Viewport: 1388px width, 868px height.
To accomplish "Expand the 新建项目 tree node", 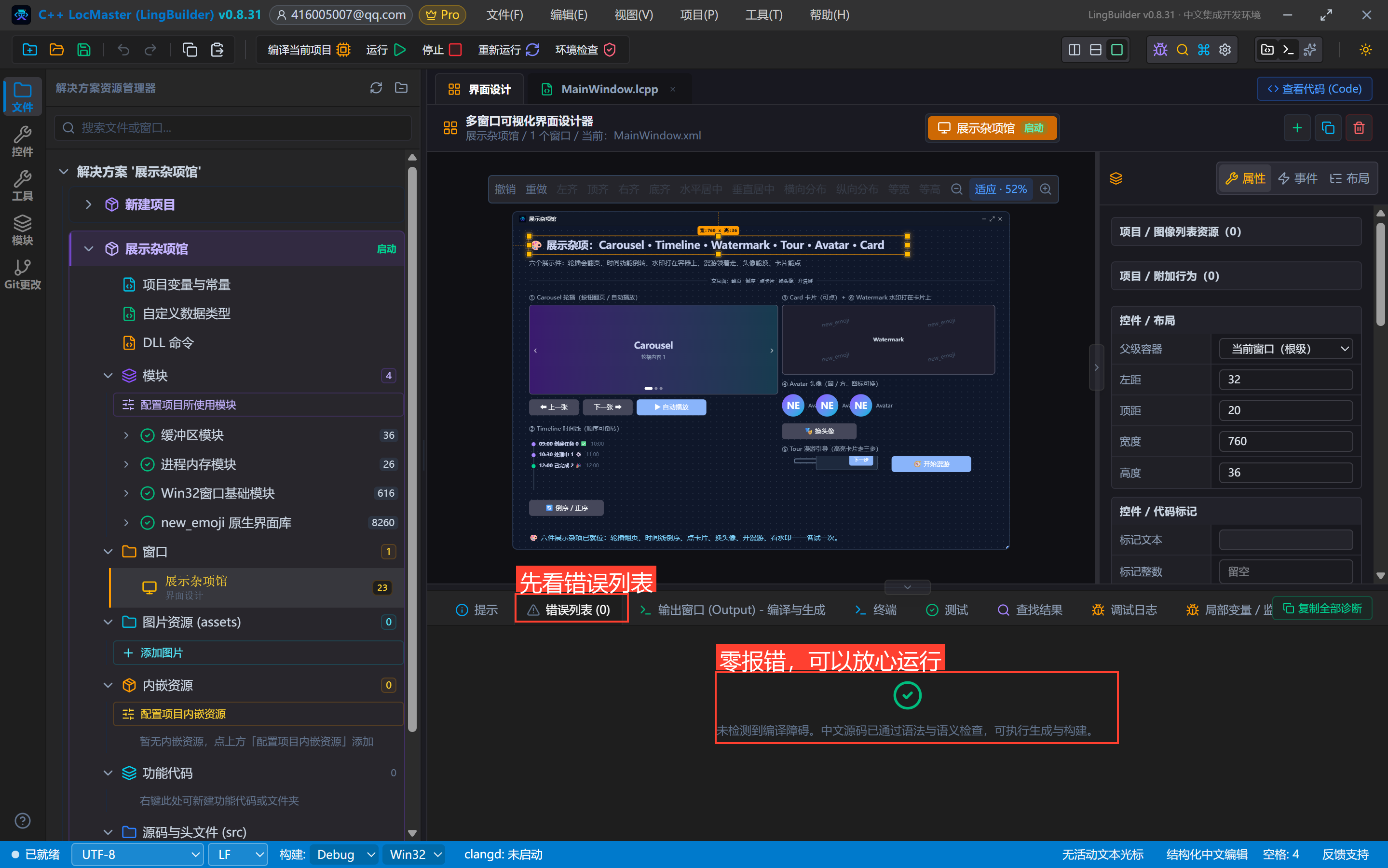I will point(88,204).
